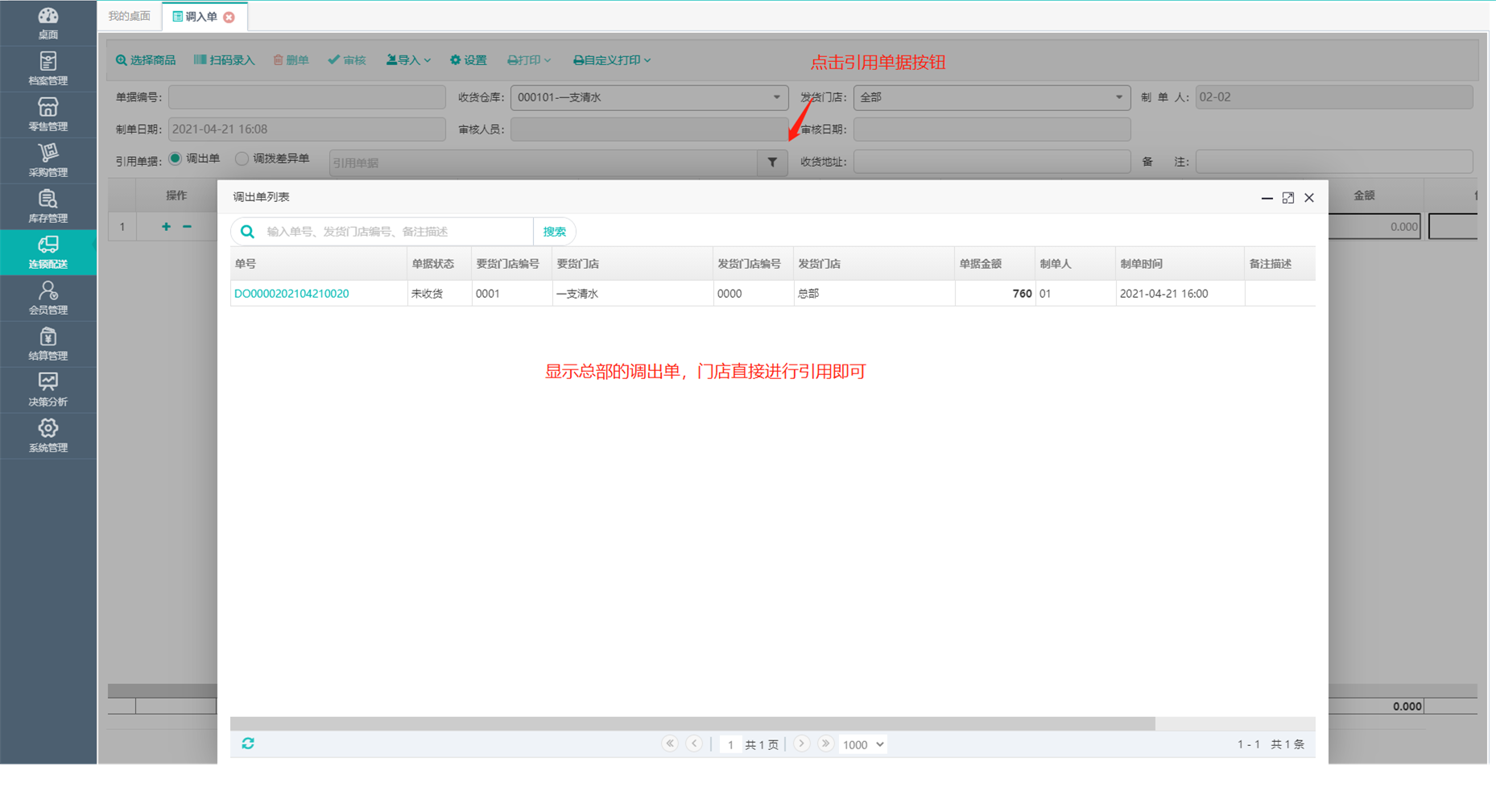Click the 单号 column header
Image resolution: width=1496 pixels, height=812 pixels.
click(319, 264)
